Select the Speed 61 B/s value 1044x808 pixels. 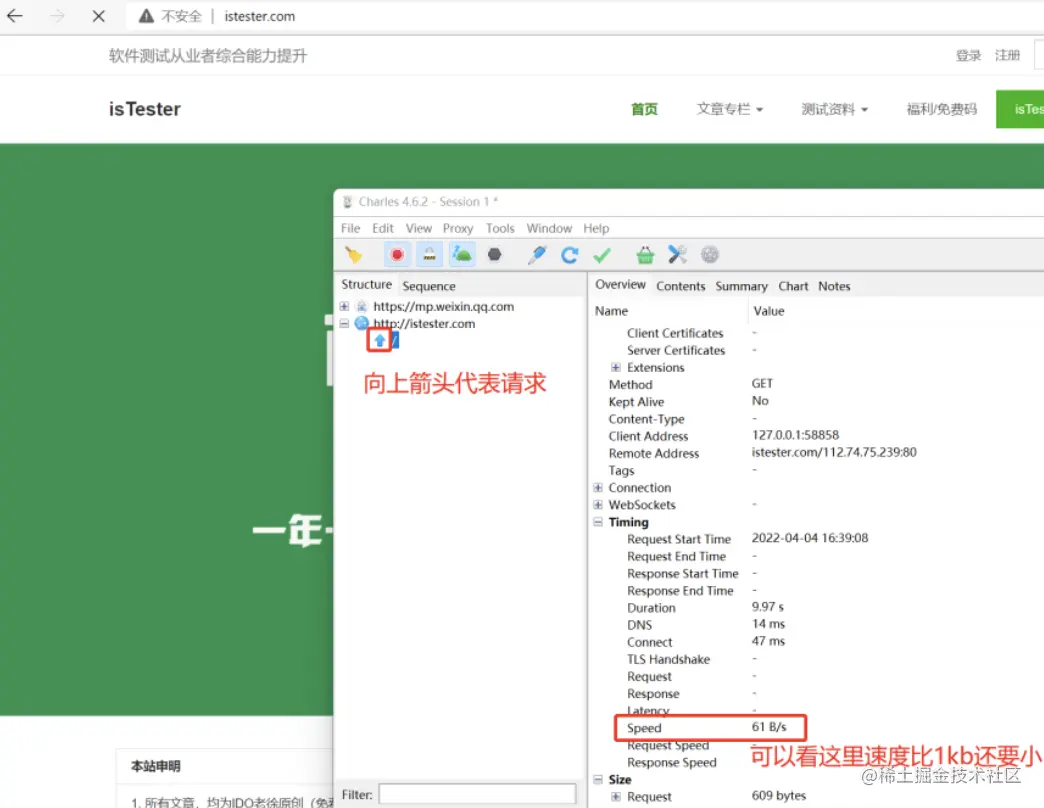click(x=769, y=727)
